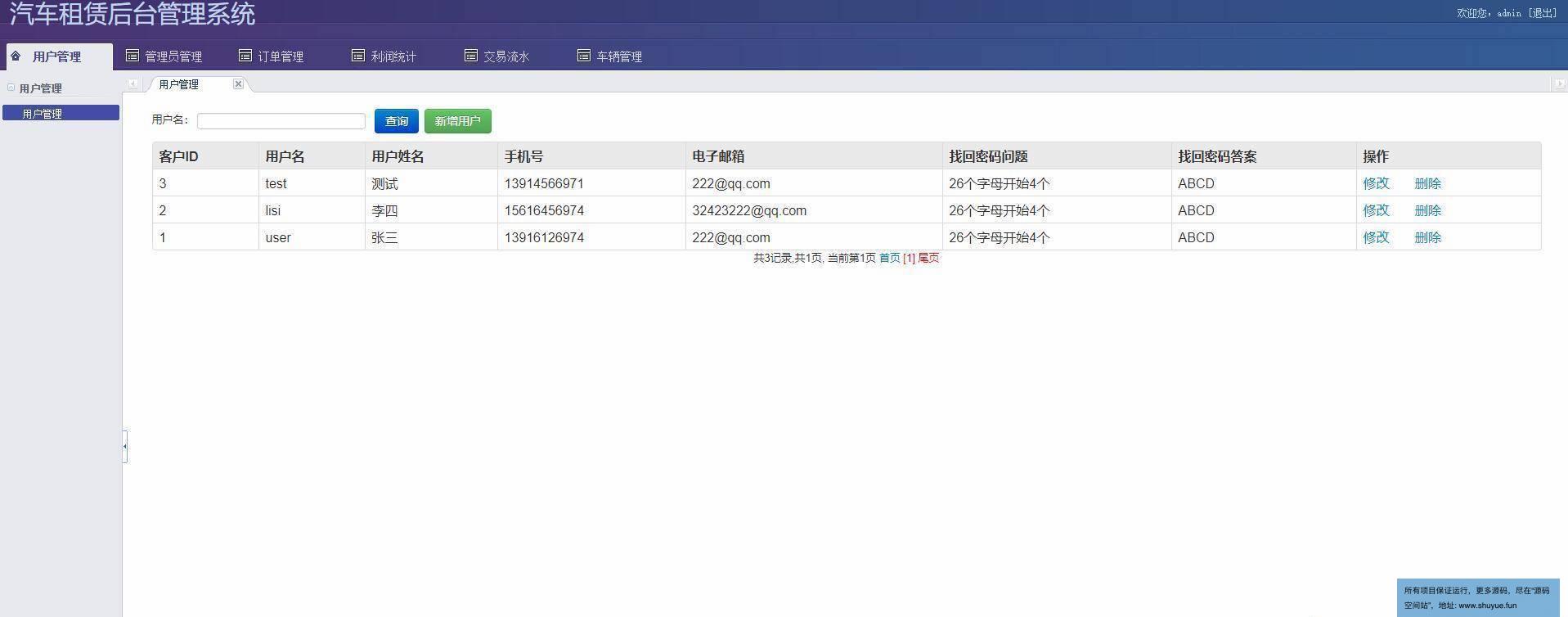Click email 32423222@qq.com

[x=749, y=210]
